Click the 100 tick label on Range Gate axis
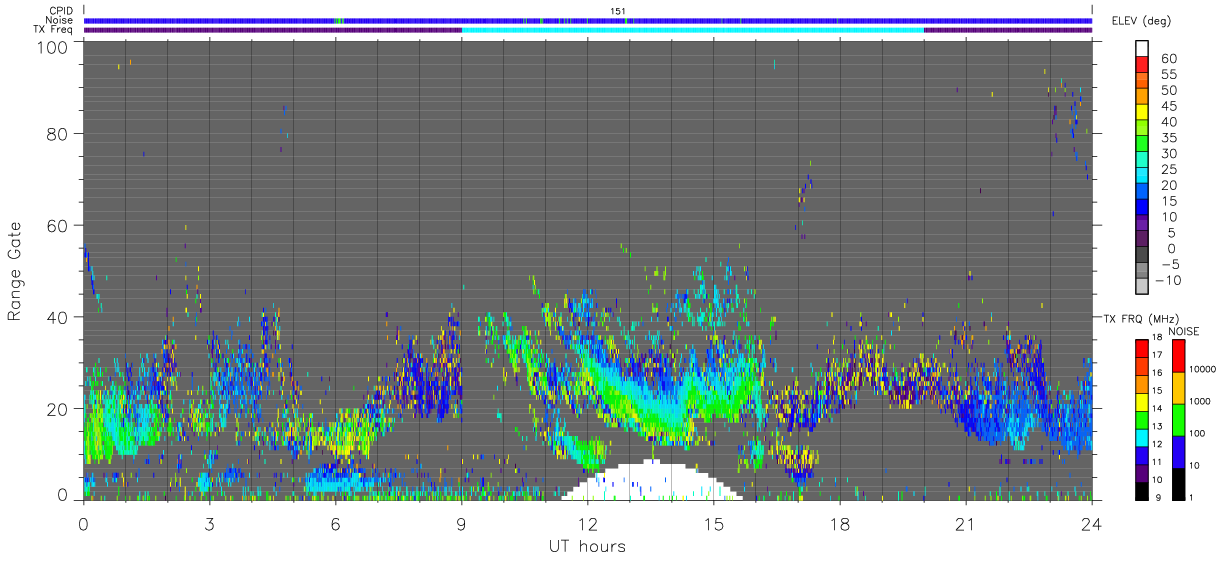The height and width of the screenshot is (567, 1228). point(53,47)
